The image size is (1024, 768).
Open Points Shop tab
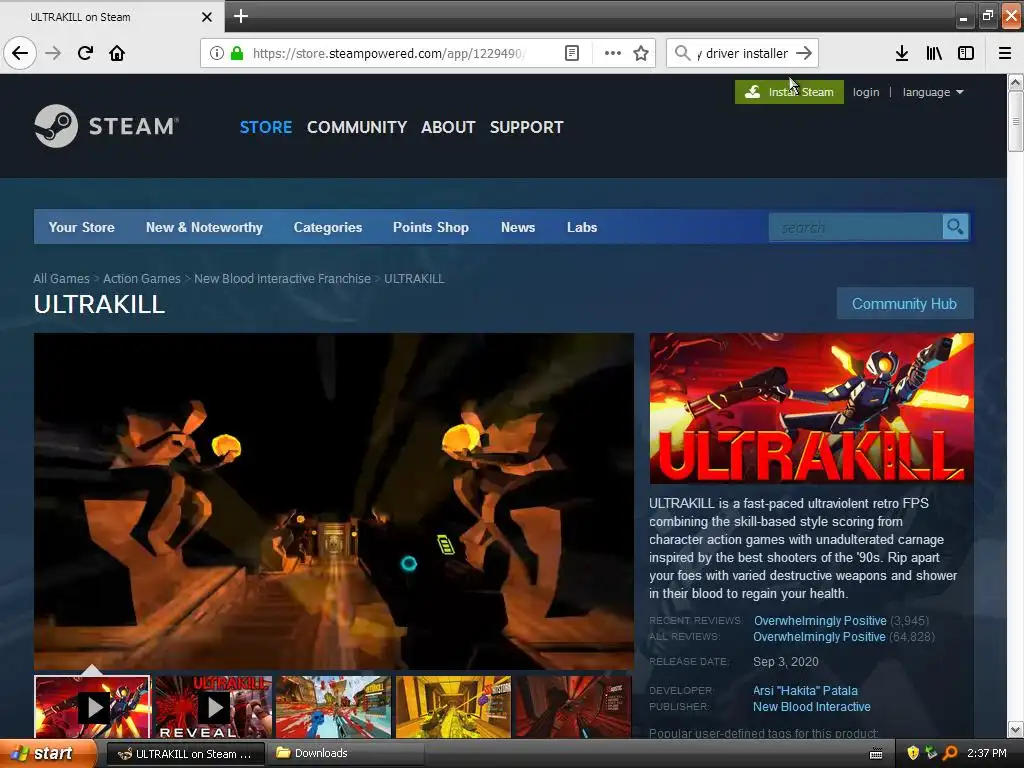point(431,227)
